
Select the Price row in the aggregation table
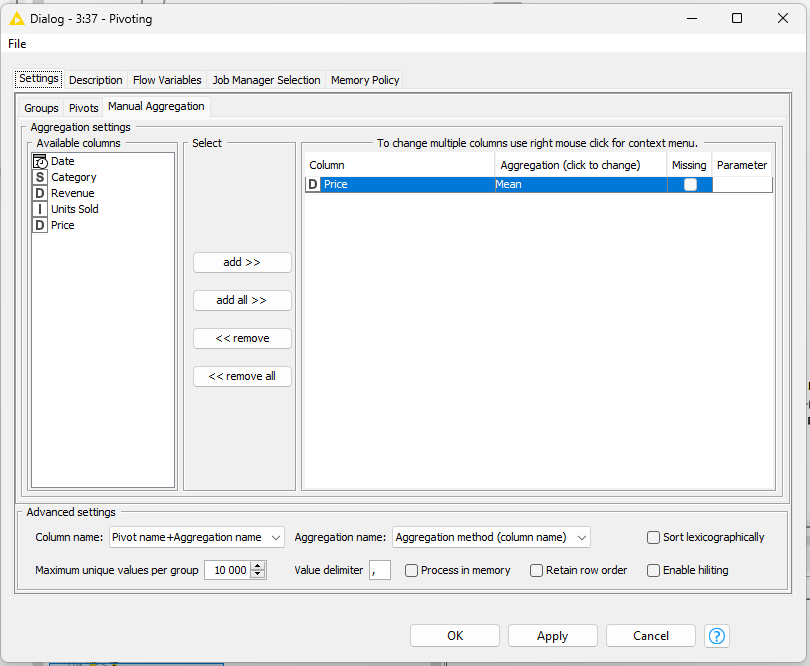539,184
